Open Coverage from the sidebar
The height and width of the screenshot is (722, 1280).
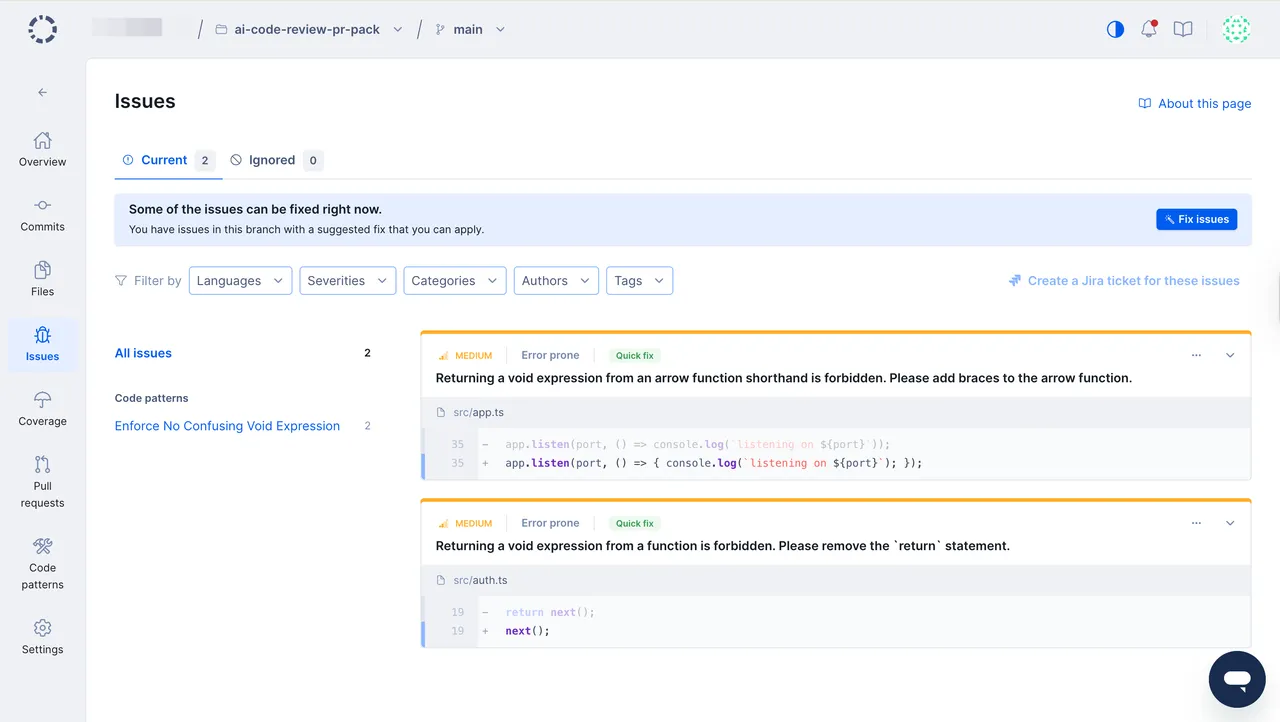tap(42, 409)
